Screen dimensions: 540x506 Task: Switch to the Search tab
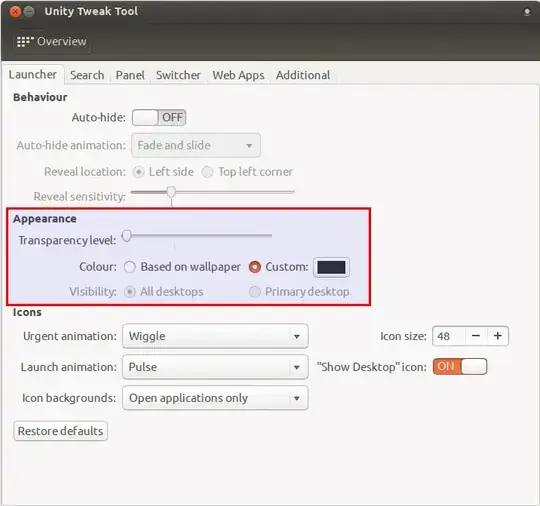87,75
